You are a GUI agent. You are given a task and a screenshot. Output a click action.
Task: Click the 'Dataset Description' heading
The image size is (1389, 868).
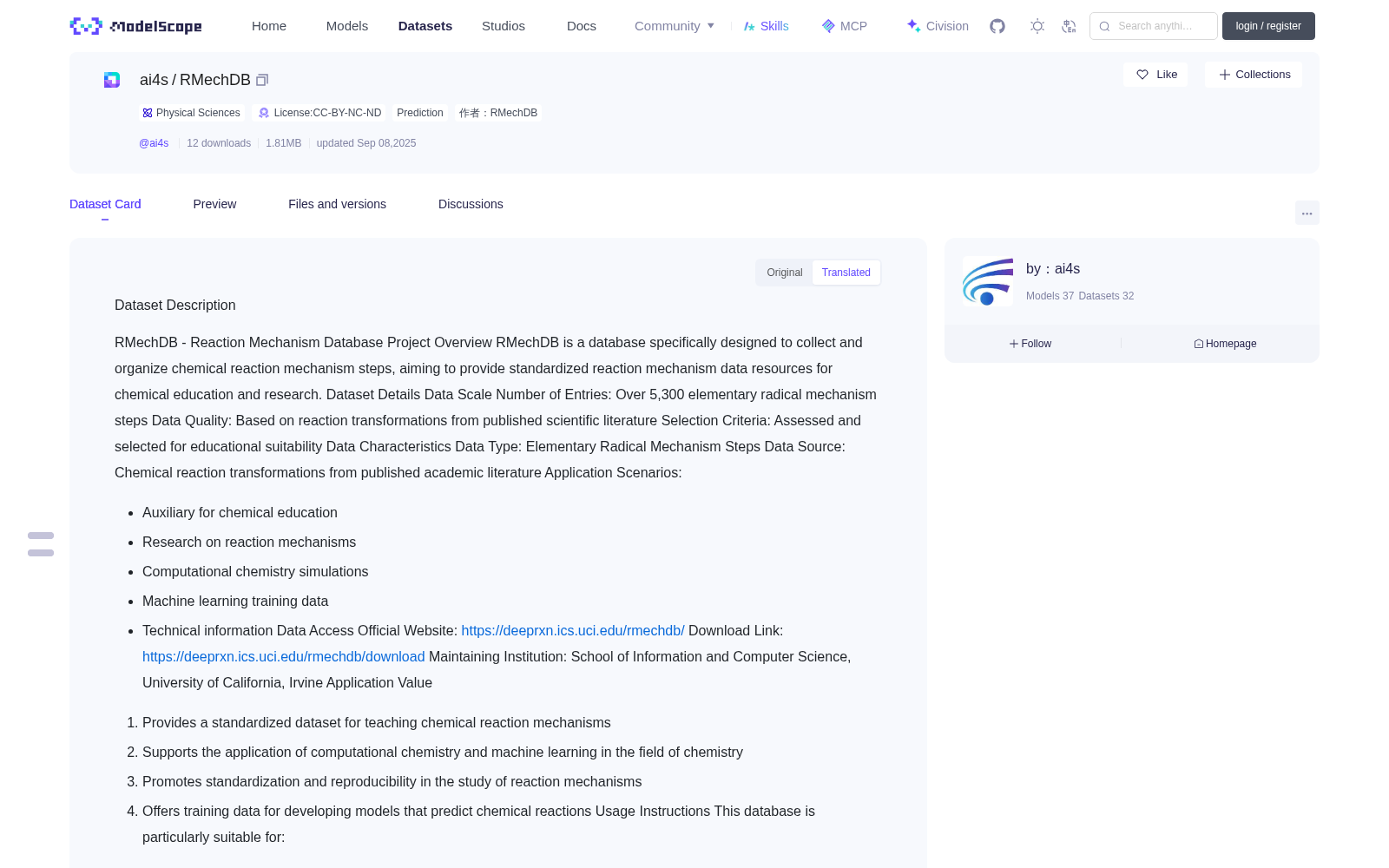tap(175, 306)
